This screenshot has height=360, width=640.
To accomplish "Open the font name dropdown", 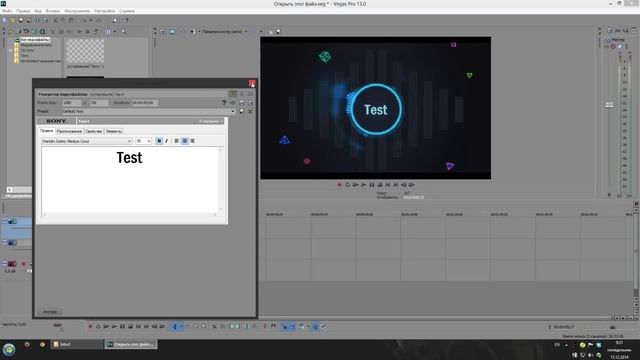I will coord(129,141).
